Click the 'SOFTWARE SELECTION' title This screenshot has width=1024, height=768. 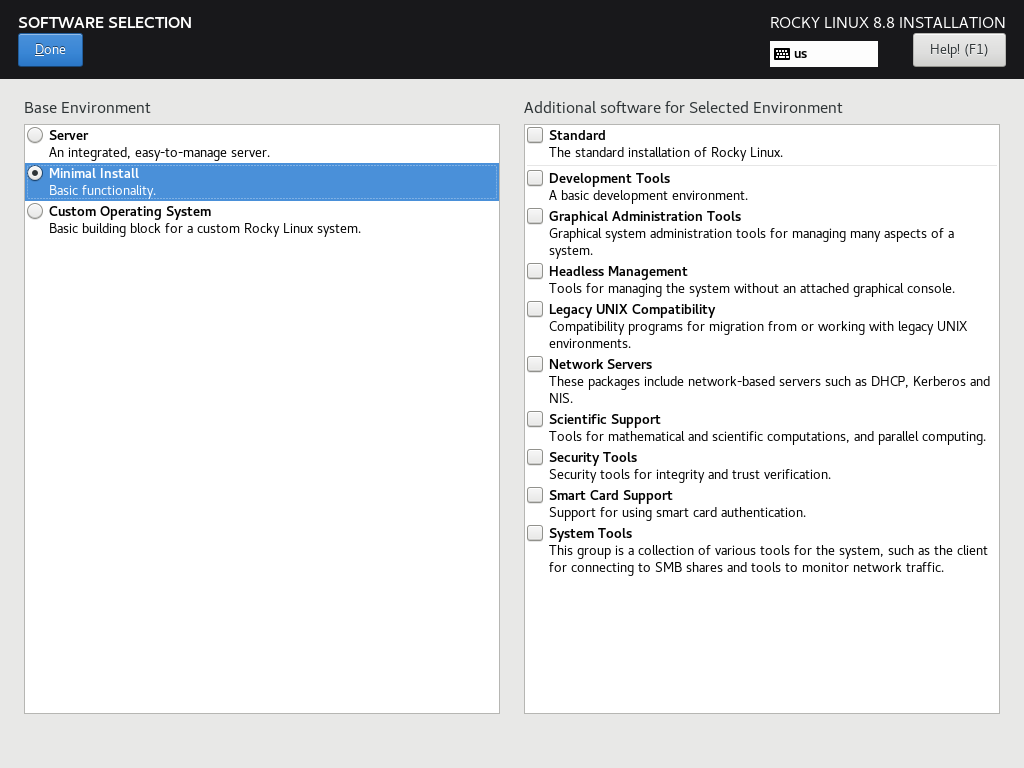(x=105, y=23)
